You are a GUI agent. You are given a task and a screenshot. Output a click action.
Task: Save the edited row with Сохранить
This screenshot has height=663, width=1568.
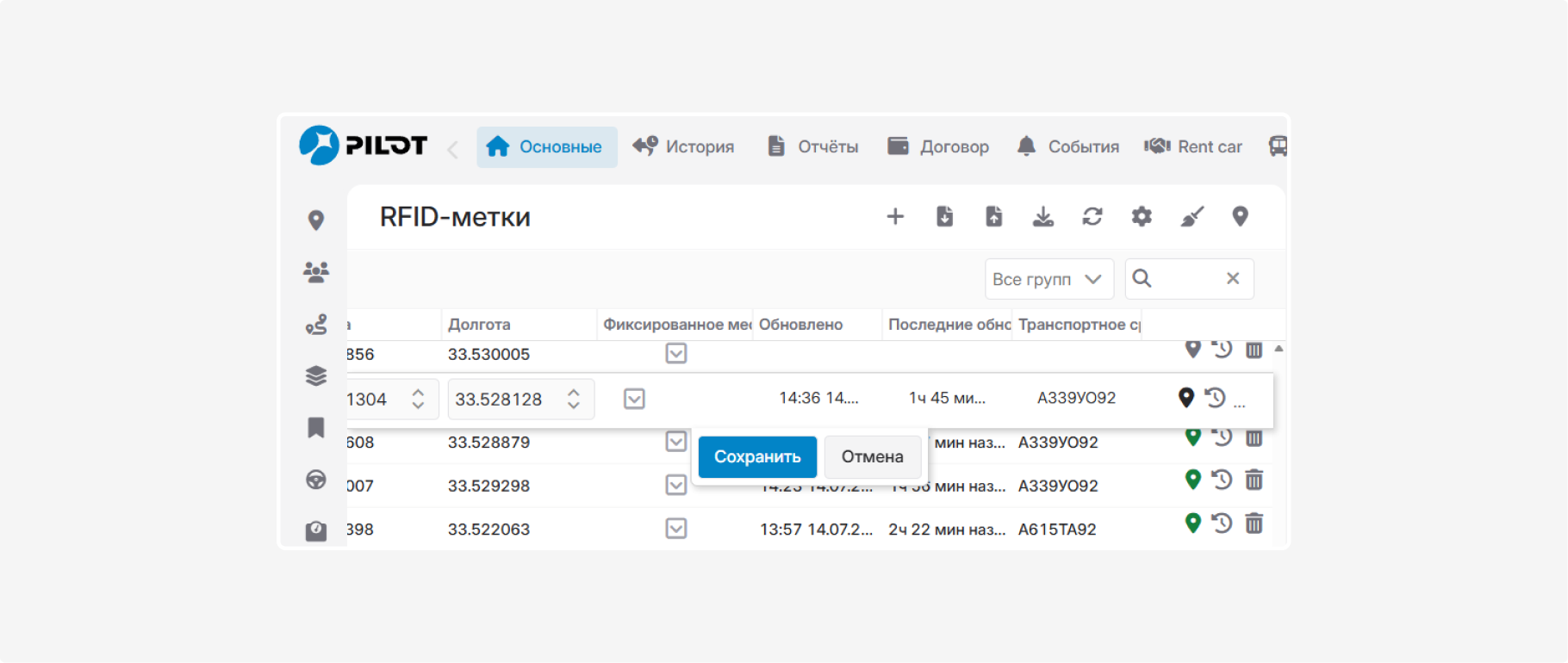click(x=757, y=456)
